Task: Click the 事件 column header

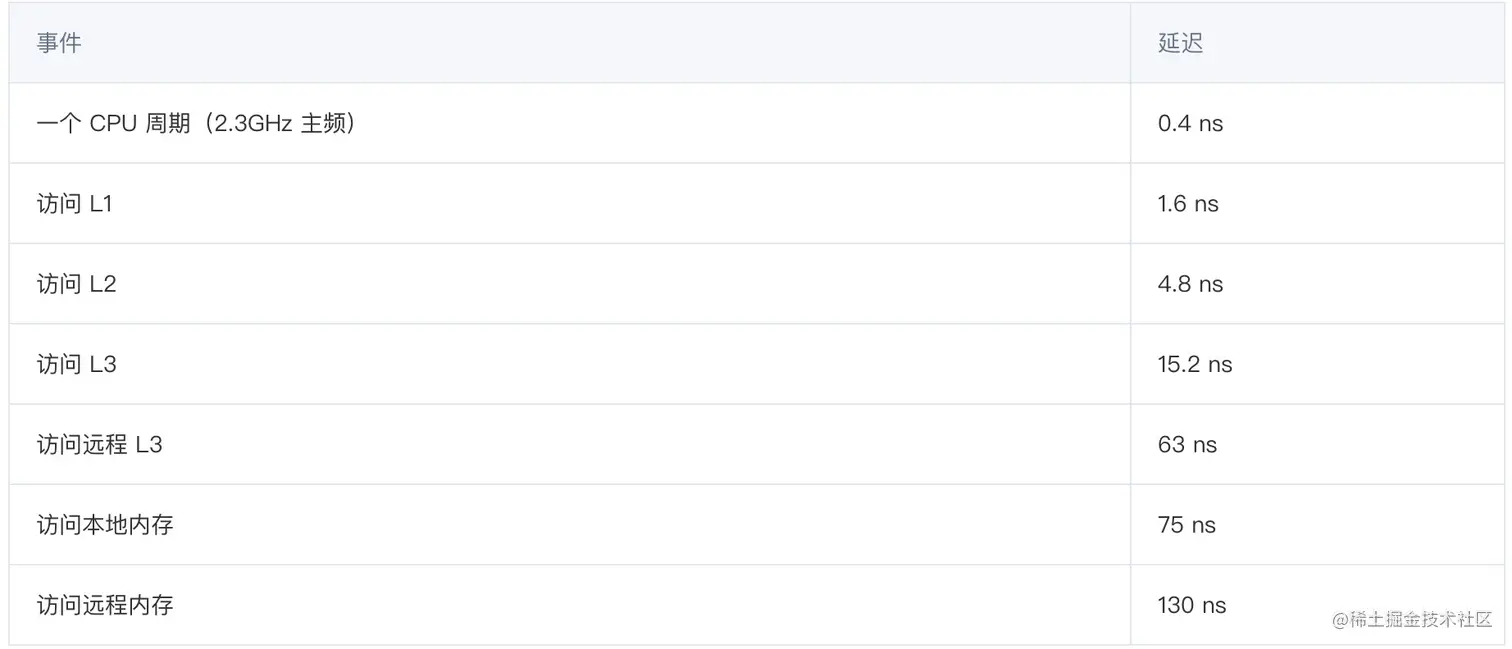Action: (59, 43)
